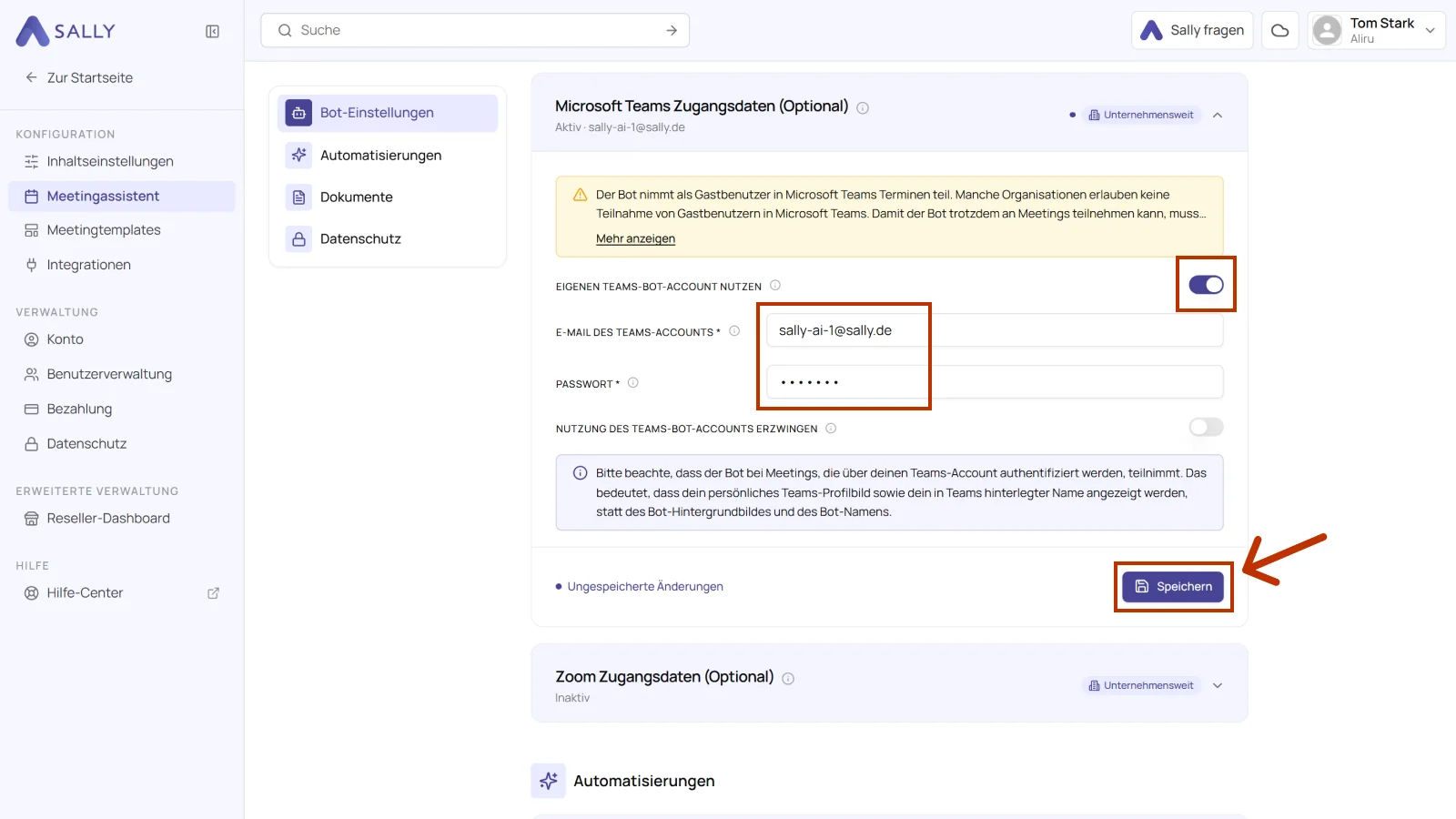This screenshot has height=819, width=1456.
Task: Select Automatisierungen in the submenu
Action: (388, 156)
